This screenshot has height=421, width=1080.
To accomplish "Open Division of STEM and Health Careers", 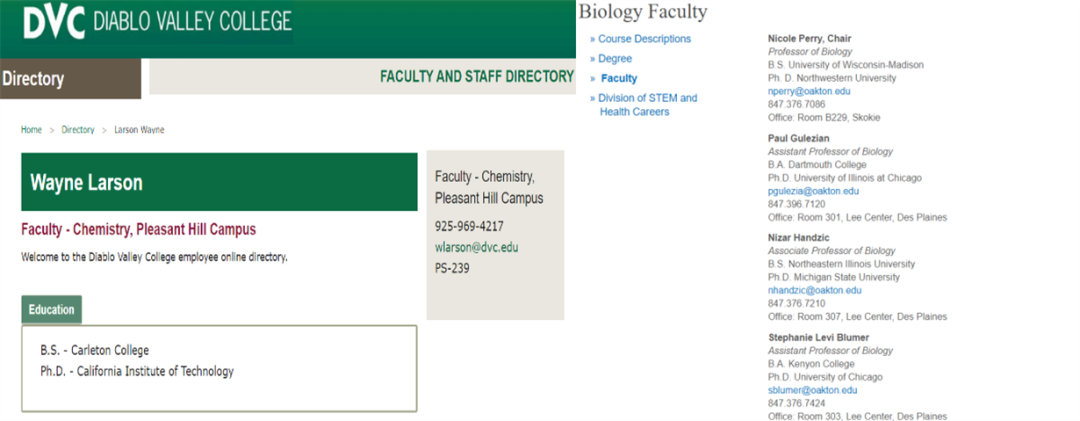I will (648, 105).
